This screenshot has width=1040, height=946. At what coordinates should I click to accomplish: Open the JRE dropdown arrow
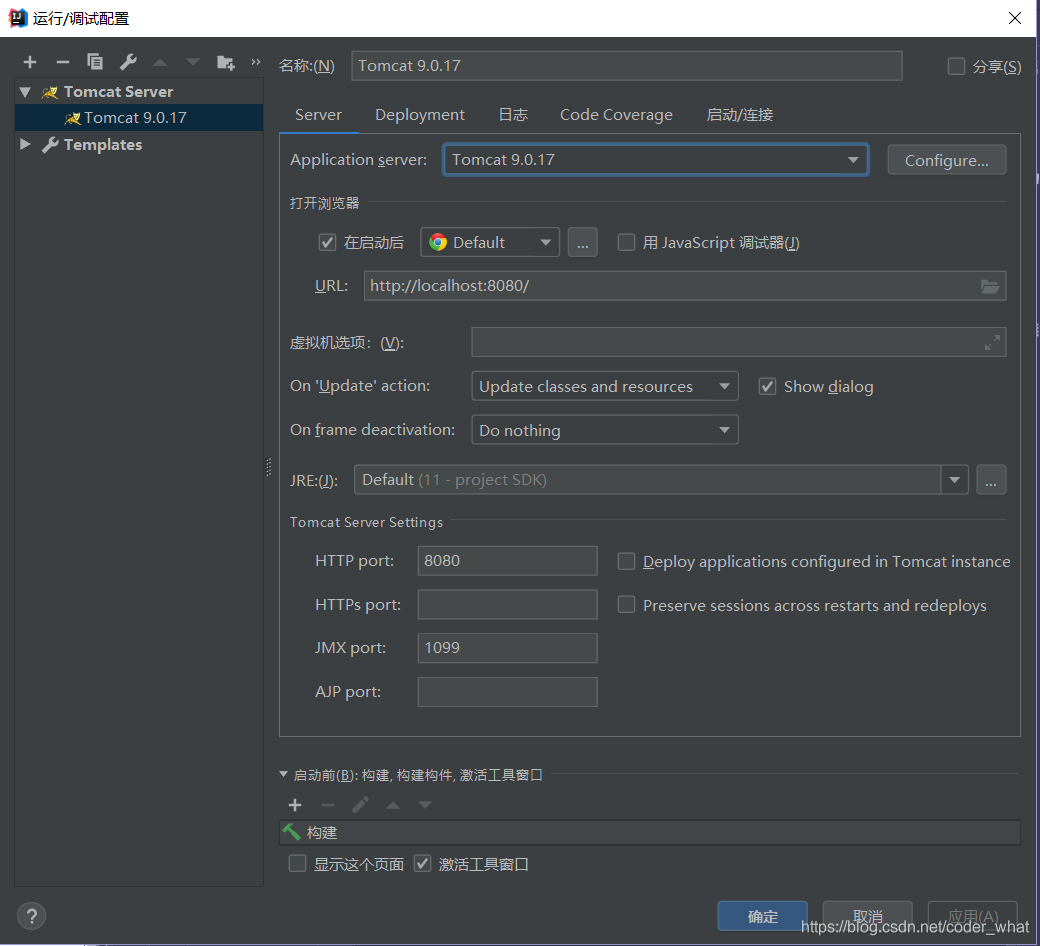point(954,480)
